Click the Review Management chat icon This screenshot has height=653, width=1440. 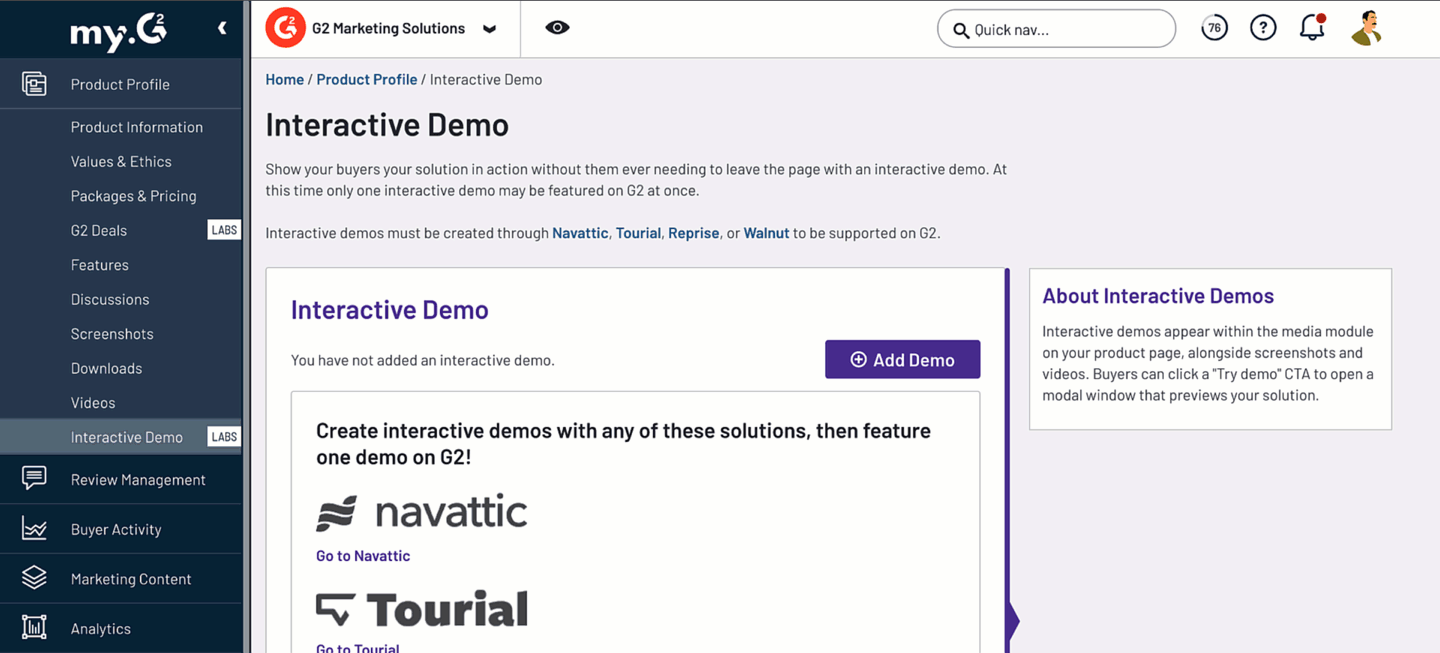coord(34,479)
